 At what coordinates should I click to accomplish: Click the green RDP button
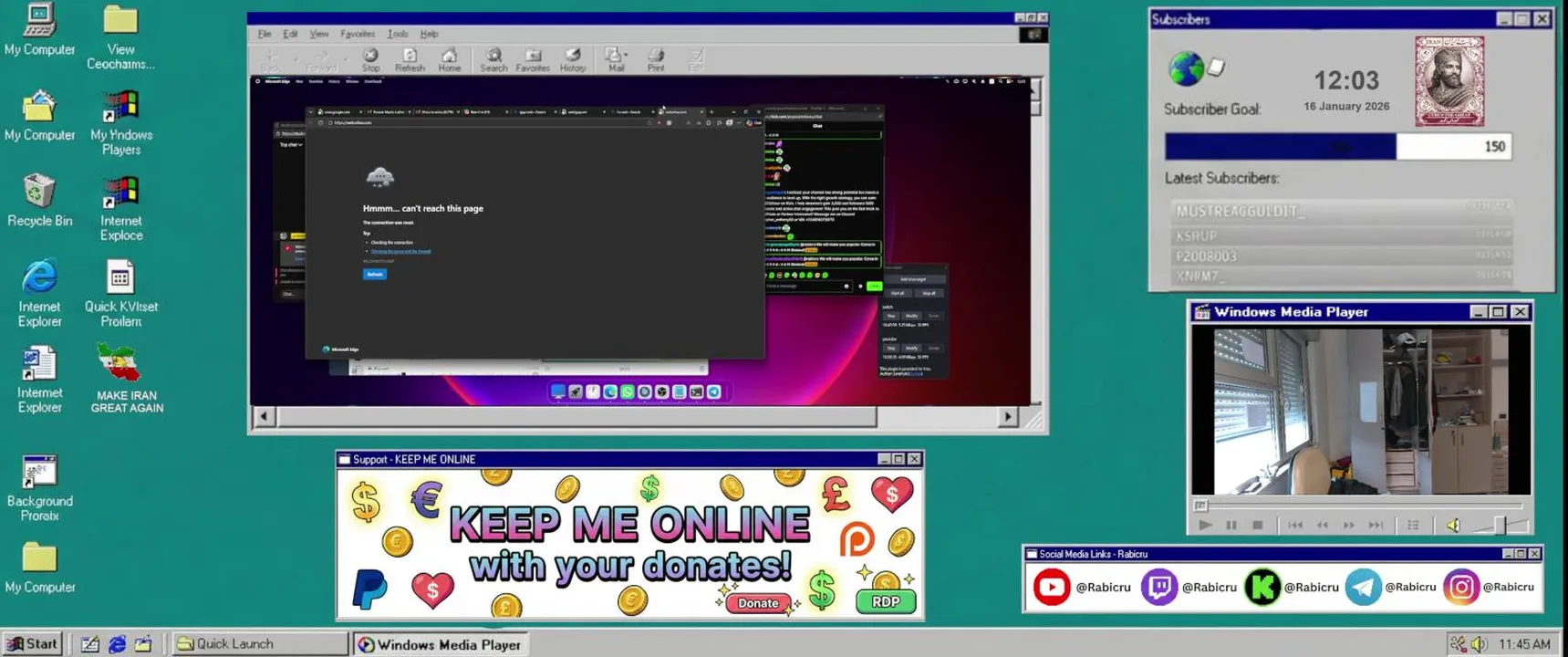pyautogui.click(x=886, y=601)
